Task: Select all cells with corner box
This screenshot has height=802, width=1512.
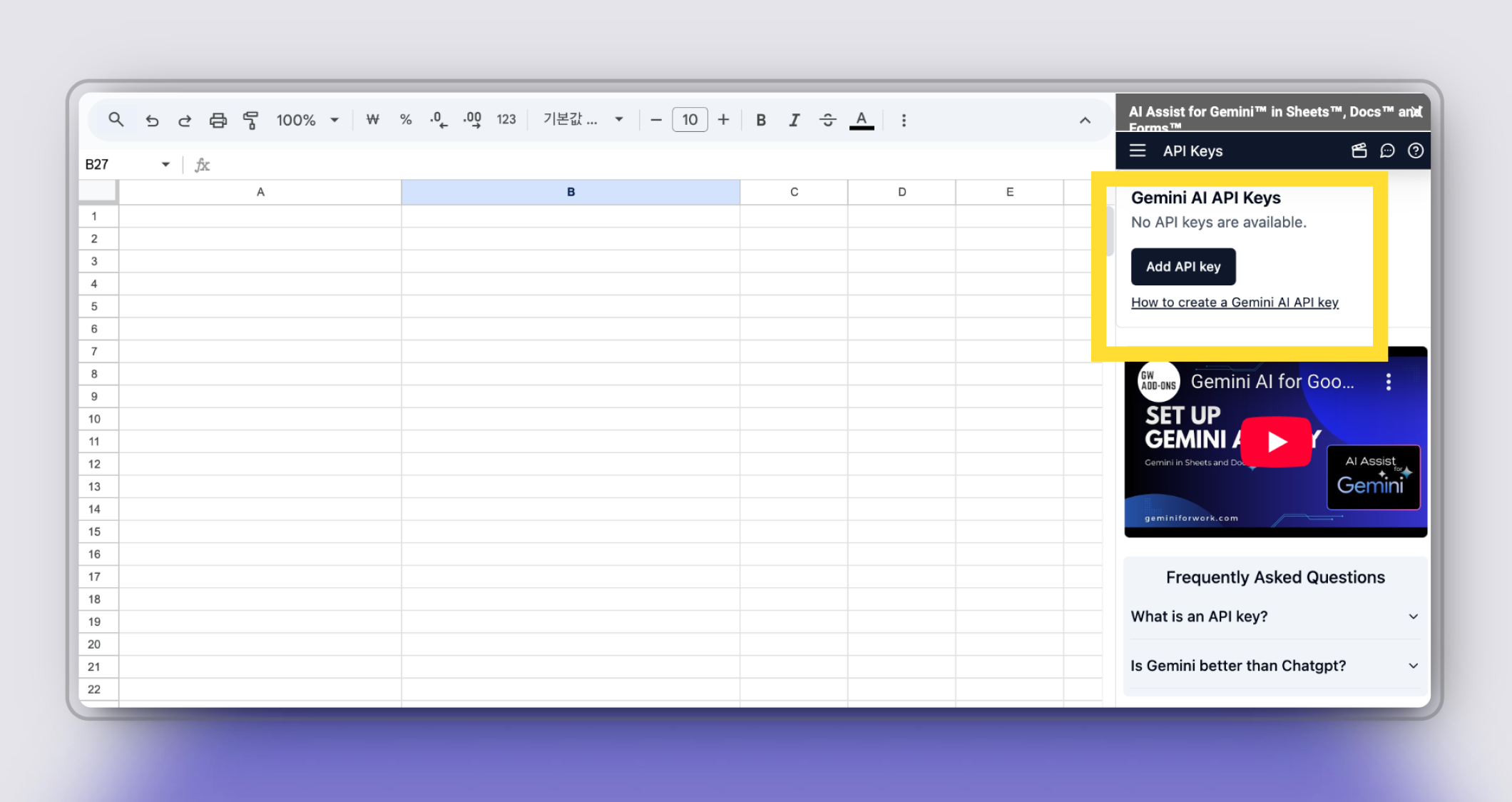Action: pyautogui.click(x=98, y=191)
